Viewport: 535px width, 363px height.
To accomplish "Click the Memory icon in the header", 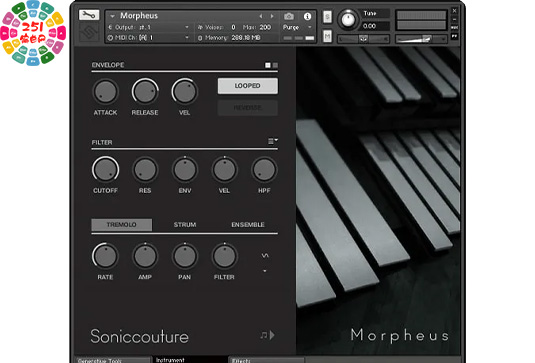I will click(200, 38).
